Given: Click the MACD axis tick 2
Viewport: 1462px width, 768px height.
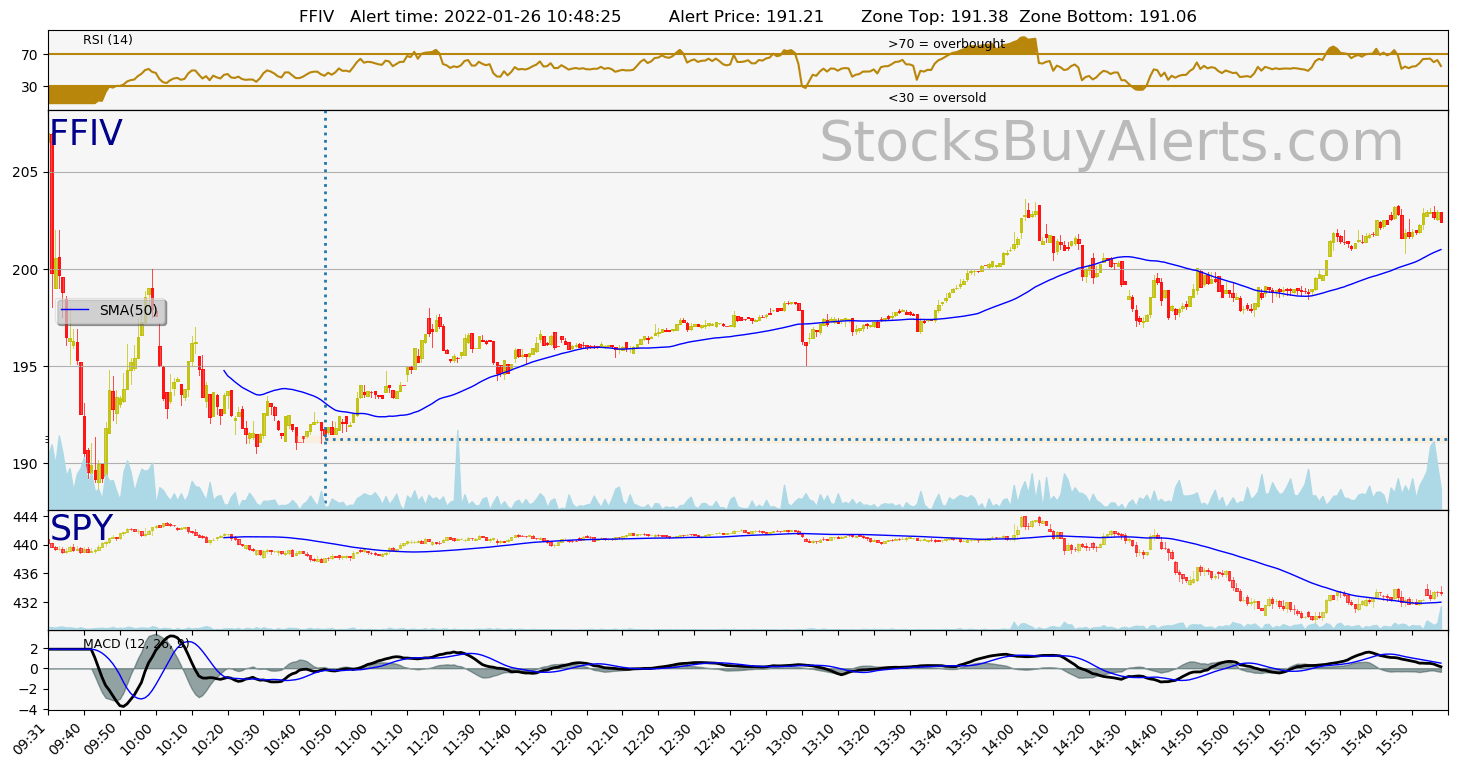Looking at the screenshot, I should [35, 648].
